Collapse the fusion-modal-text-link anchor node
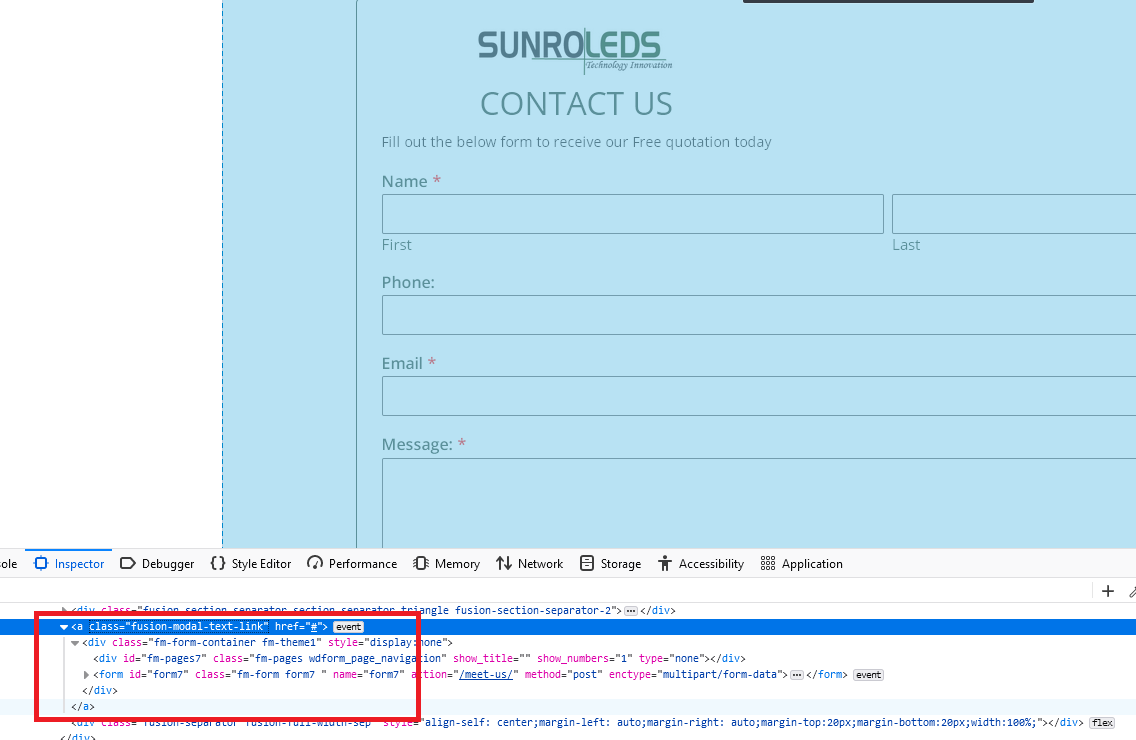The height and width of the screenshot is (740, 1136). 64,627
